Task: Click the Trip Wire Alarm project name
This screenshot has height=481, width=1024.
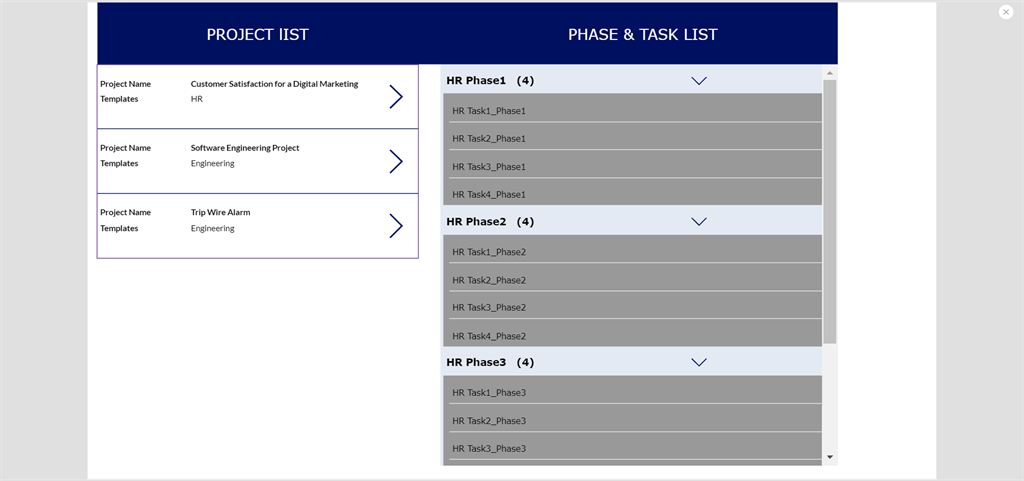Action: coord(220,212)
